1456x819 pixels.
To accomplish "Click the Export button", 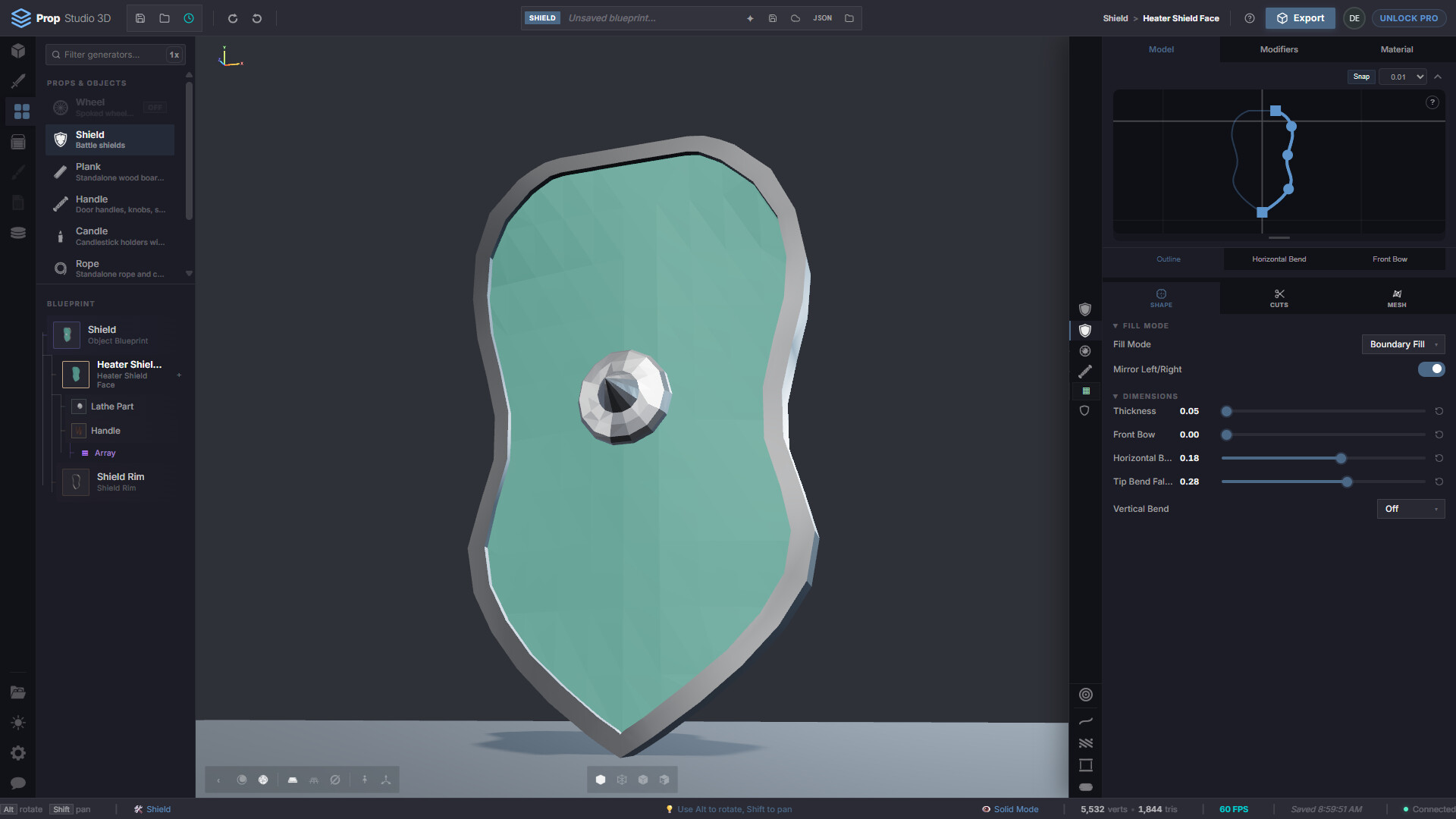I will 1301,18.
